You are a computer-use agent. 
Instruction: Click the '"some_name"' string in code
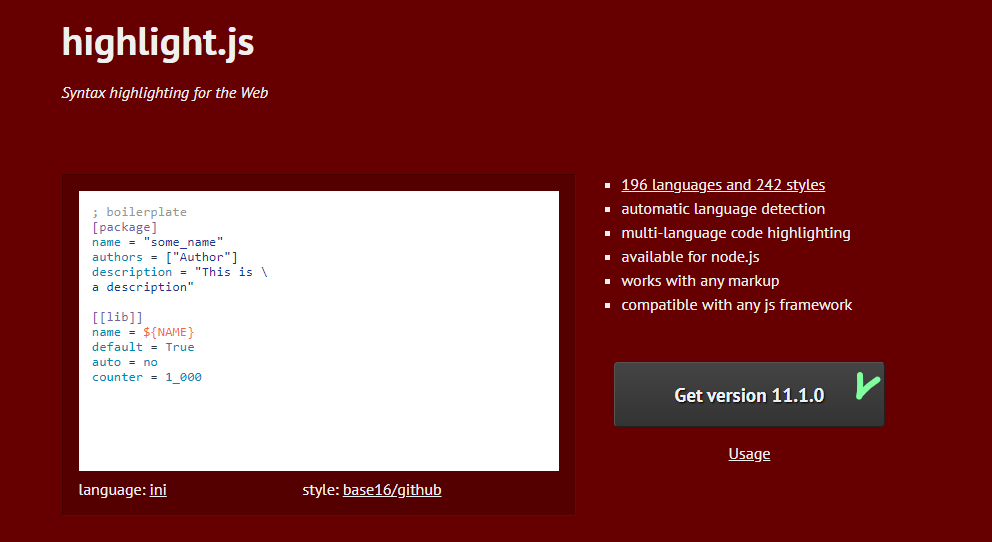[x=183, y=242]
